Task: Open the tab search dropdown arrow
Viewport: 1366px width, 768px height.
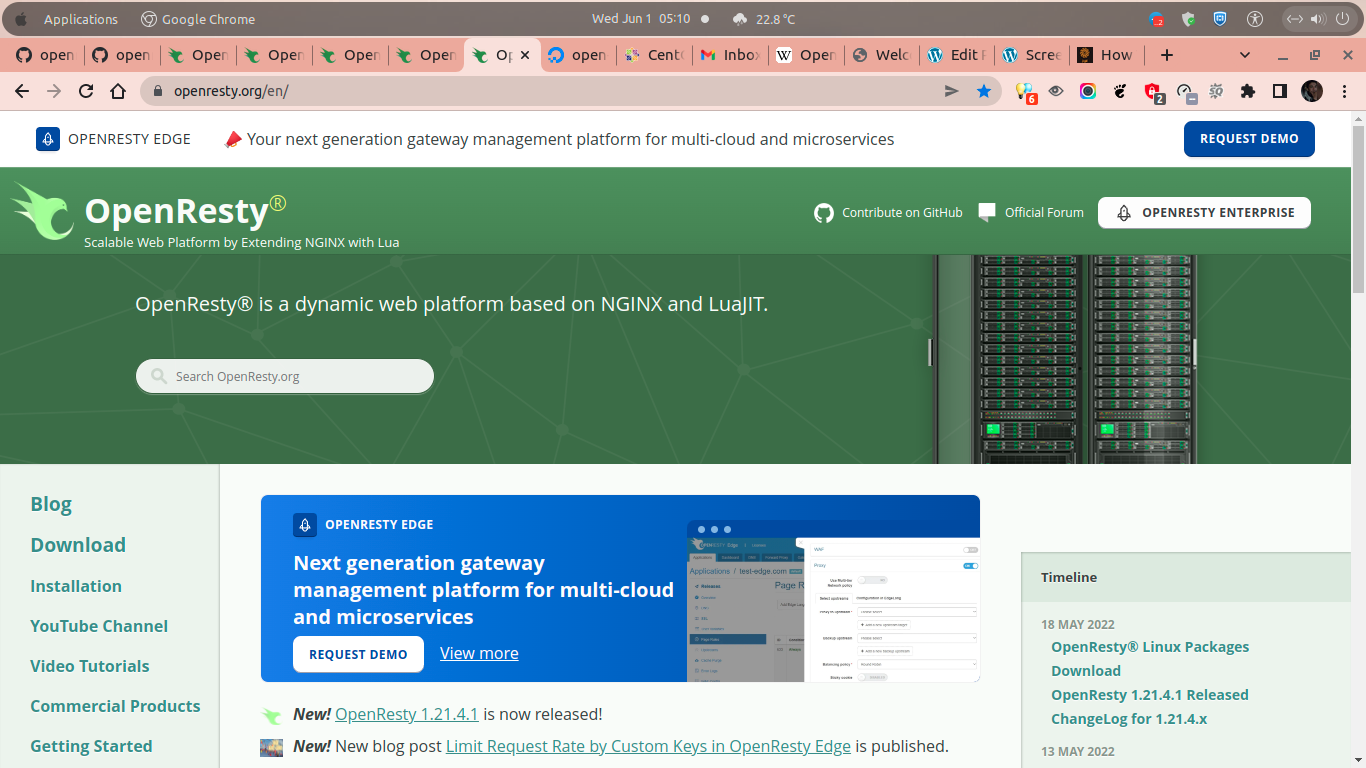Action: pos(1245,55)
